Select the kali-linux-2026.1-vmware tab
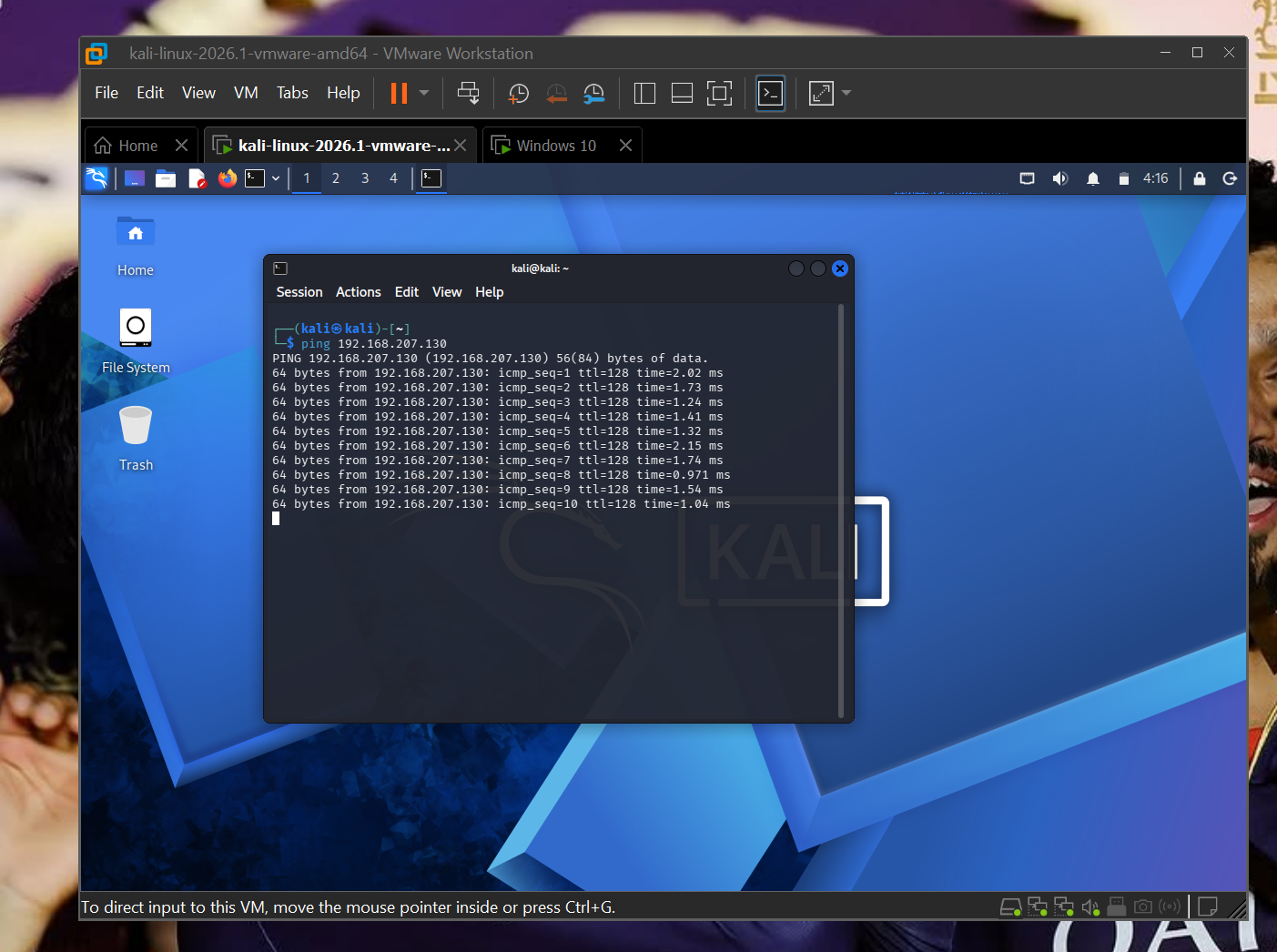This screenshot has height=952, width=1277. [x=331, y=146]
